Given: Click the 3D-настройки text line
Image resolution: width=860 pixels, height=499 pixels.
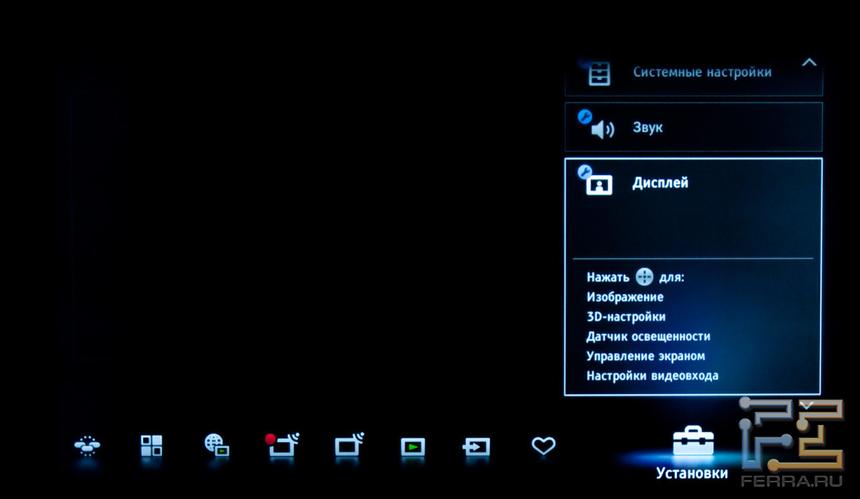Looking at the screenshot, I should click(626, 317).
